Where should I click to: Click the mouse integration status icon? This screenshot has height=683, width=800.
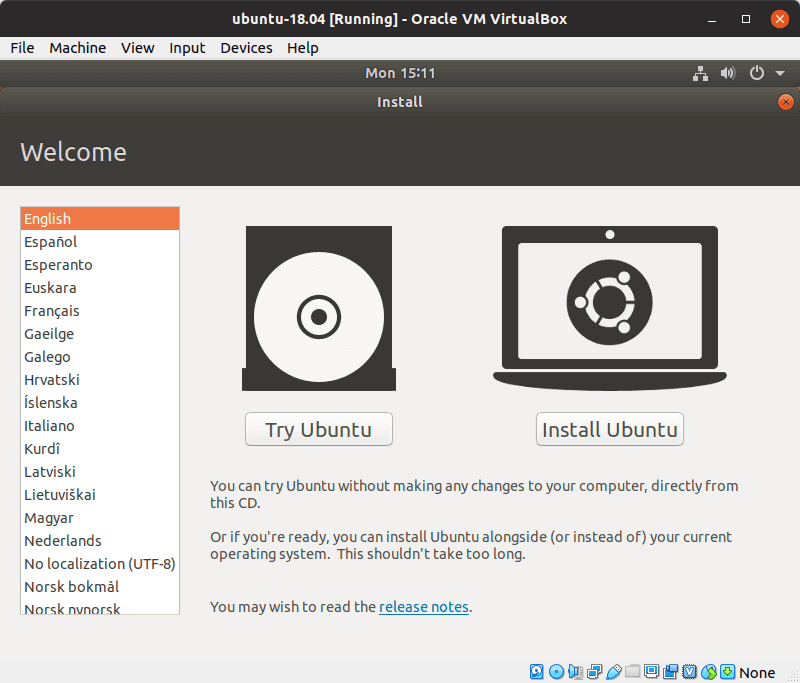point(709,672)
